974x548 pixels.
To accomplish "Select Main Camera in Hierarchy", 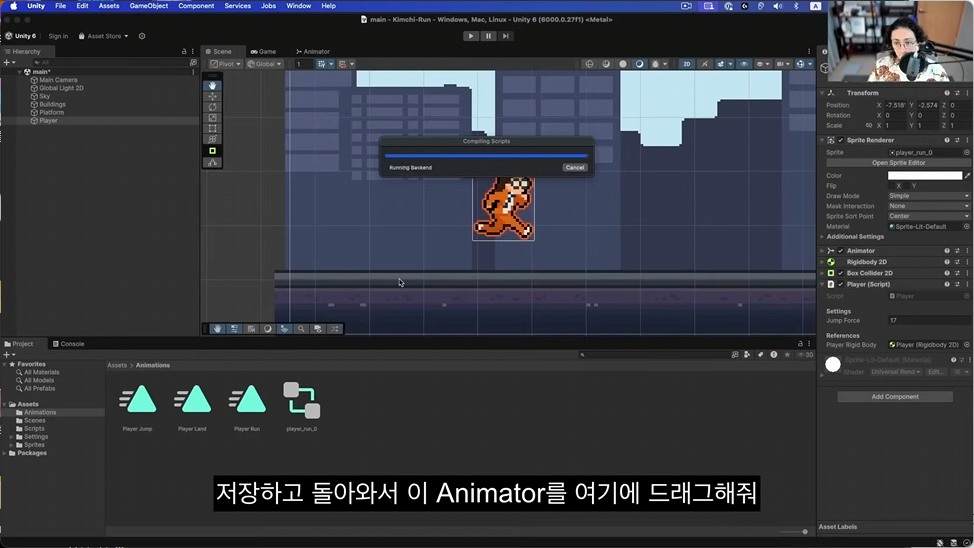I will click(x=58, y=80).
